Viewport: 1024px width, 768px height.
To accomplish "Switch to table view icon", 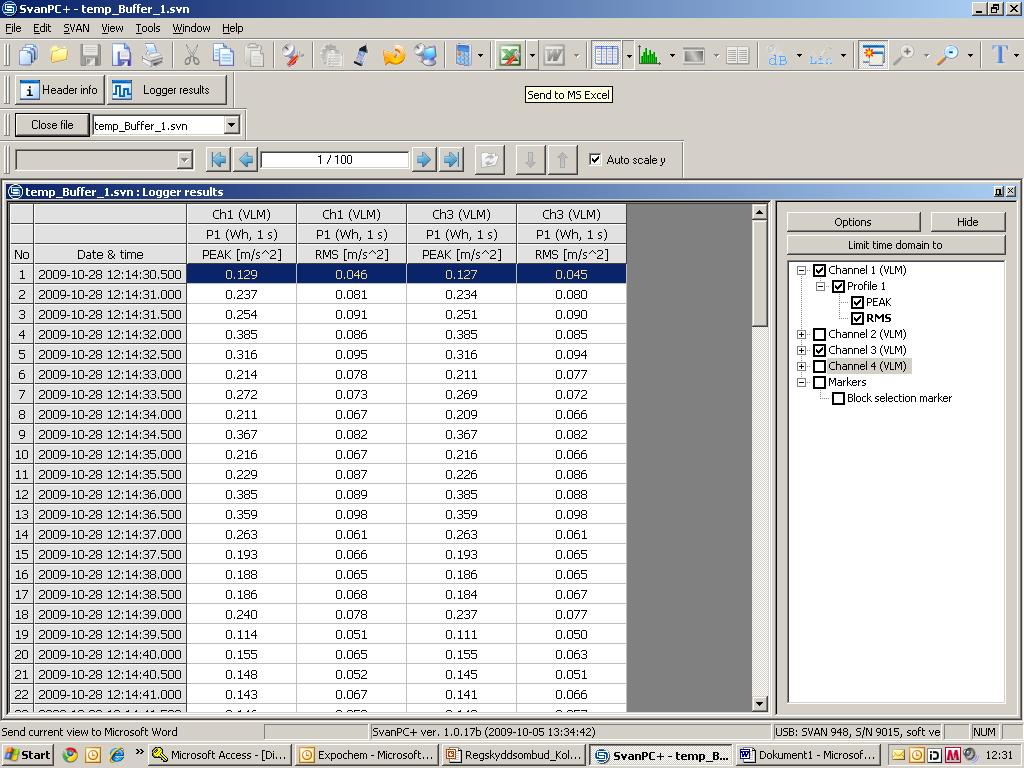I will coord(605,55).
